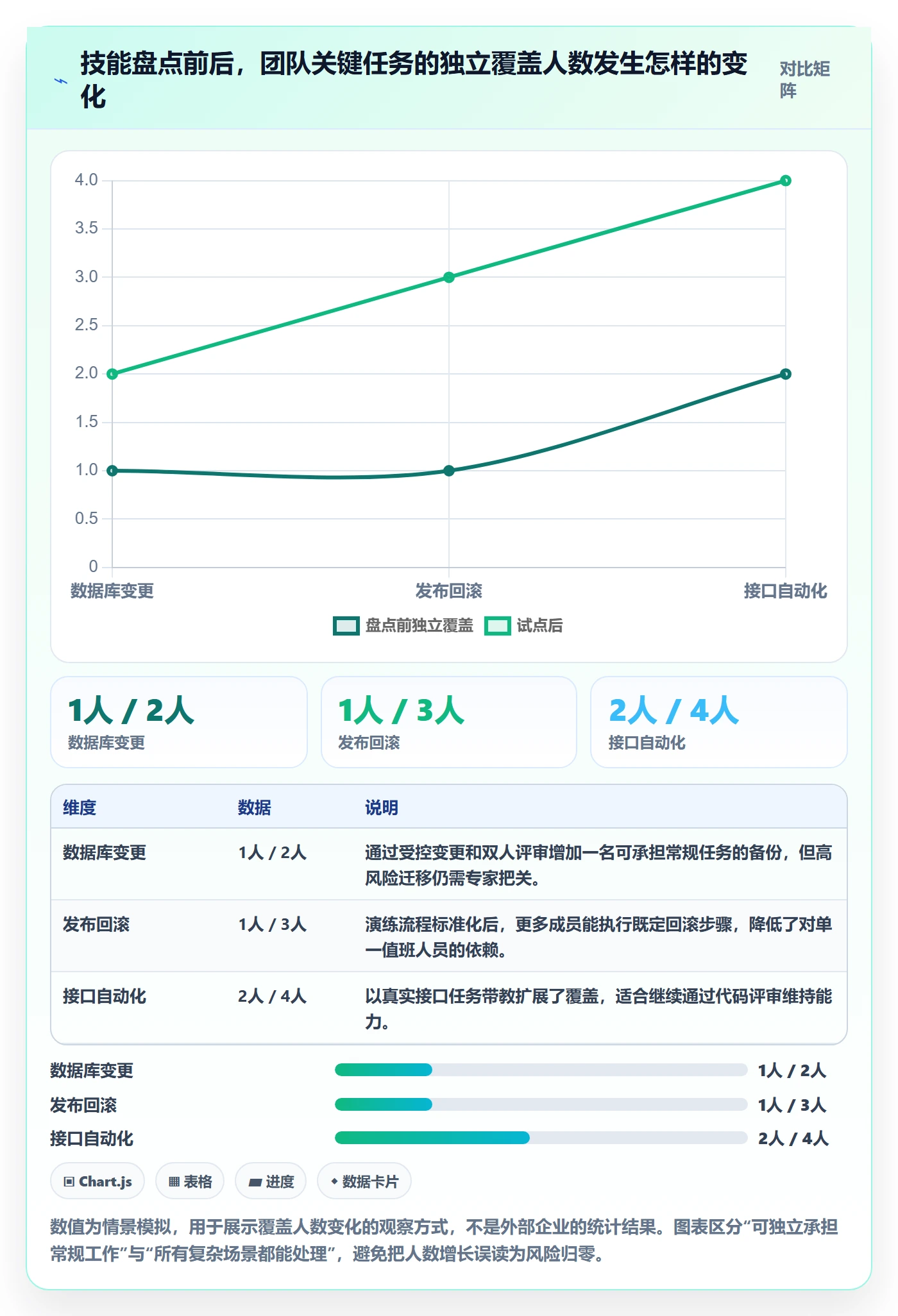
Task: Select the Chart.js chip
Action: click(97, 1181)
